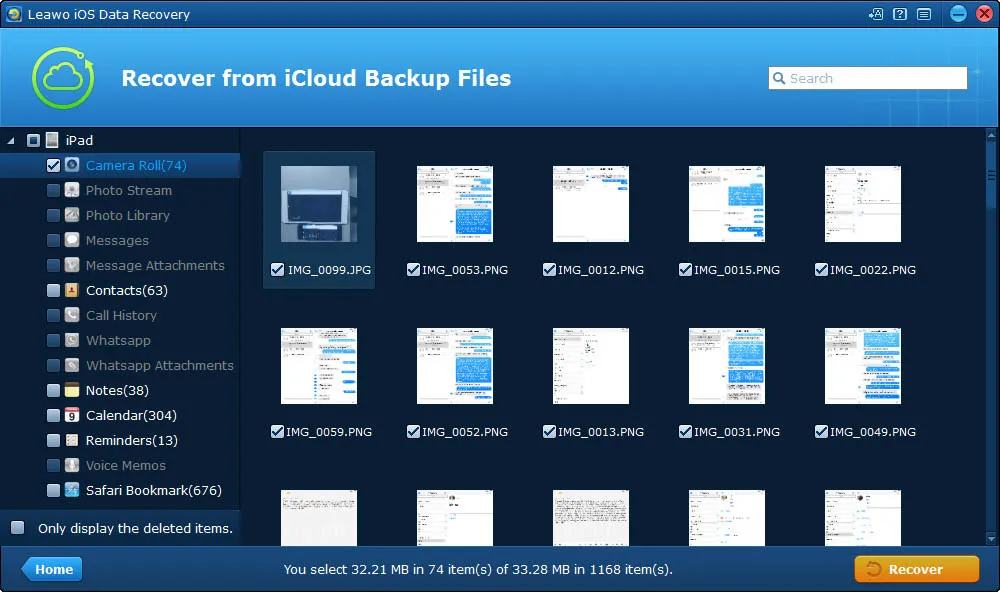Open the help question mark icon
The height and width of the screenshot is (592, 1000).
tap(900, 14)
